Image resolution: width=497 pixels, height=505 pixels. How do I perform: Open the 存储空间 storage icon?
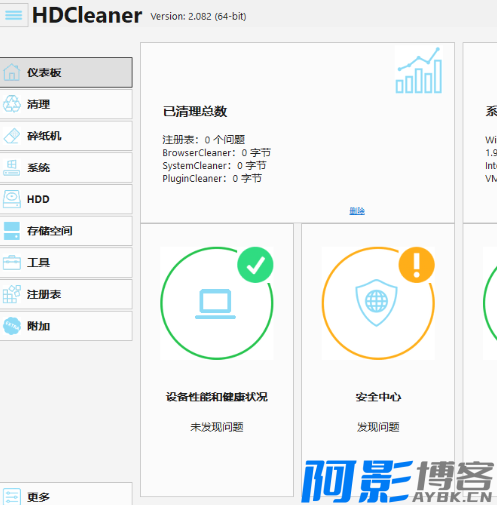click(12, 231)
